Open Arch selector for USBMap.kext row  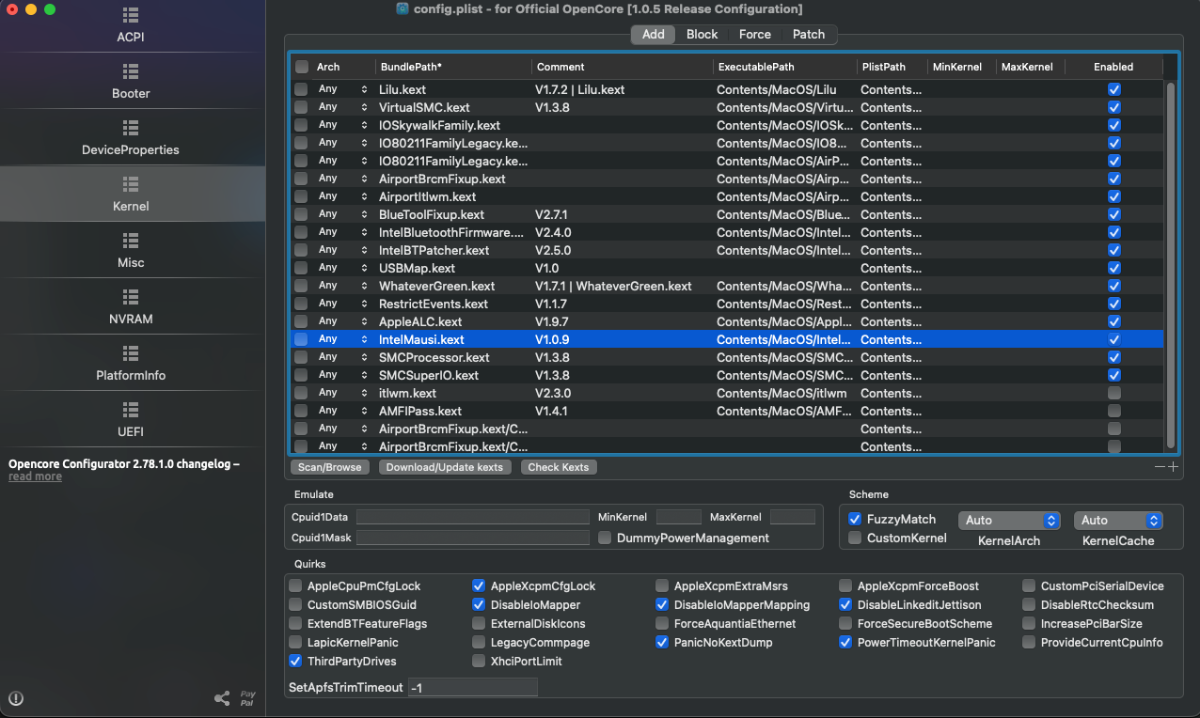coord(343,268)
